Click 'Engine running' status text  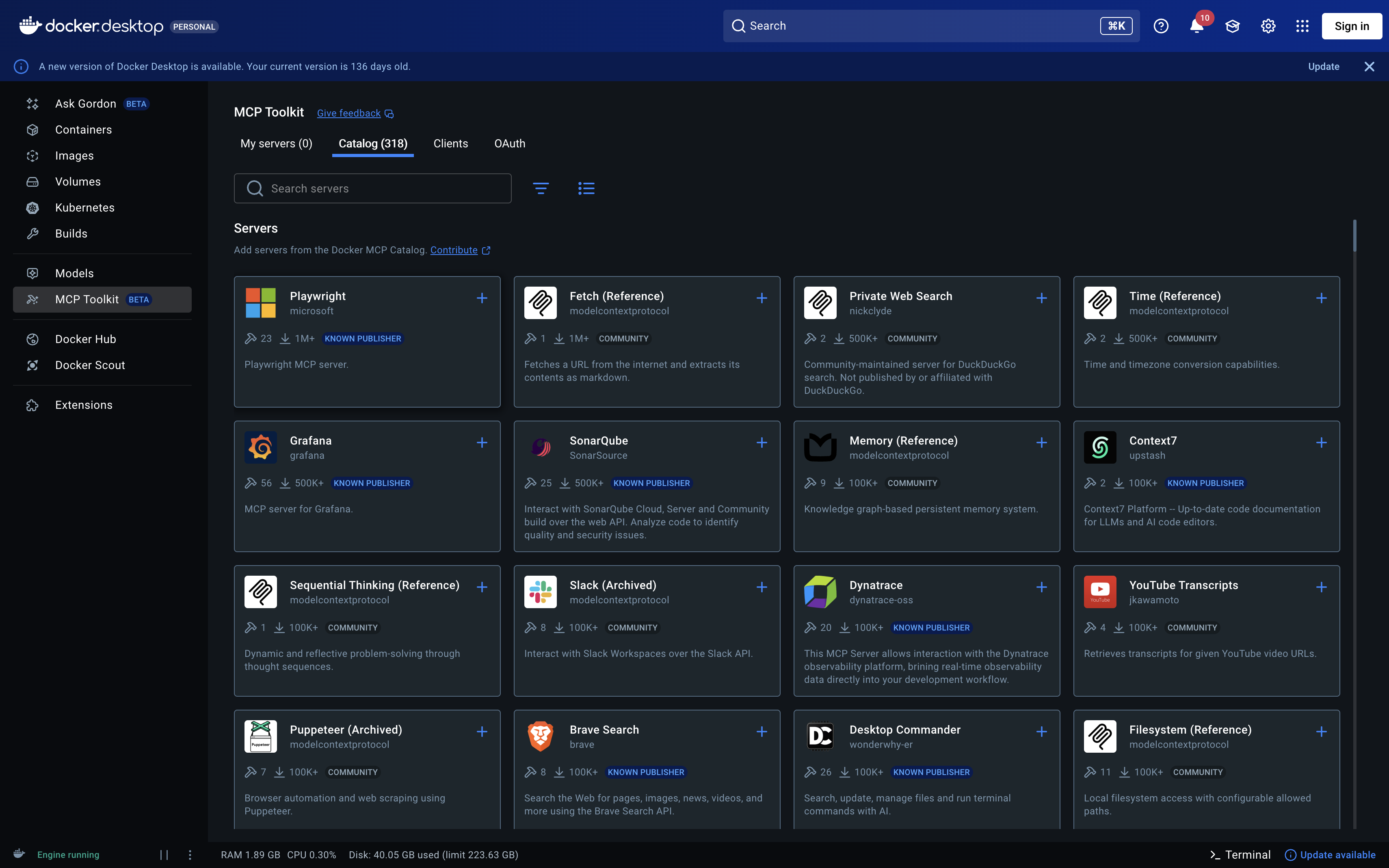[x=68, y=855]
